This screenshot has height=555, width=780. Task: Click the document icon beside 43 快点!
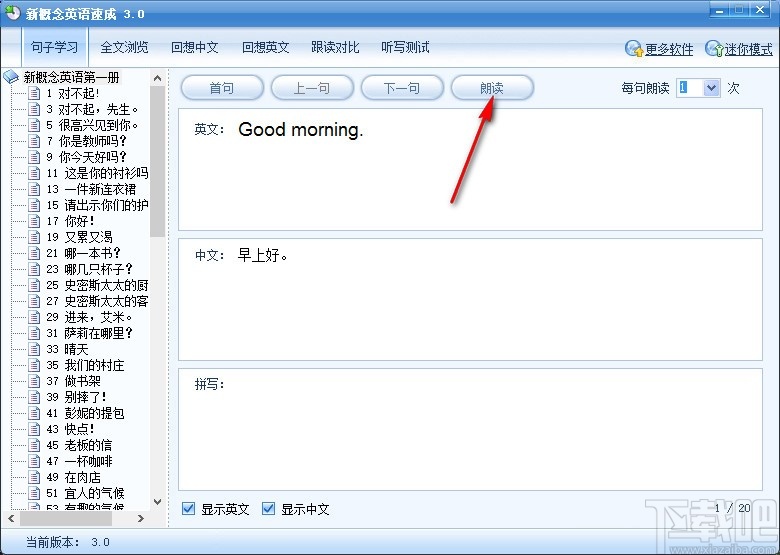[34, 429]
